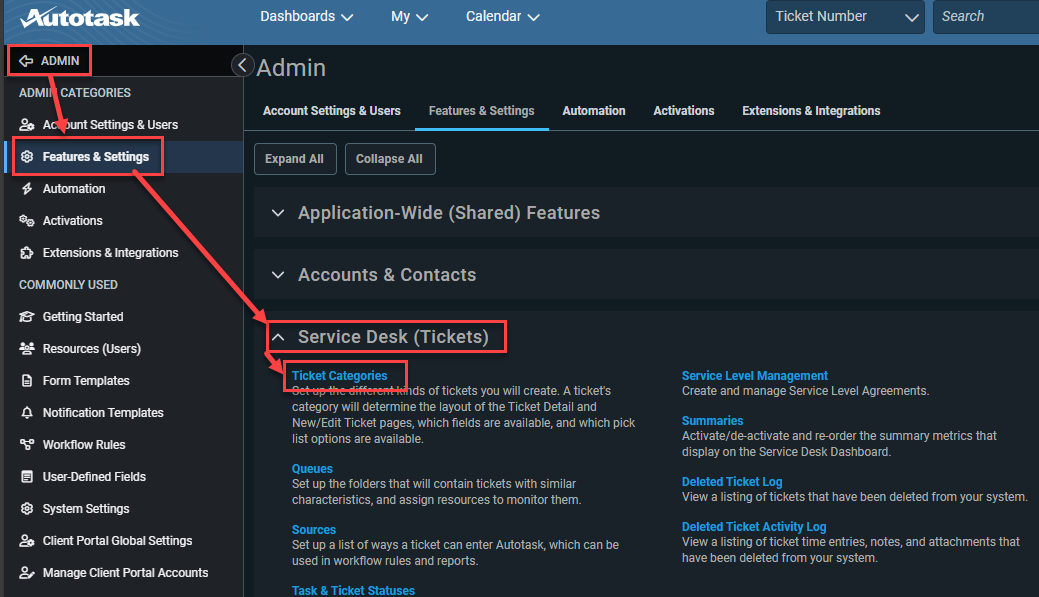Open the Ticket Categories link

(339, 376)
